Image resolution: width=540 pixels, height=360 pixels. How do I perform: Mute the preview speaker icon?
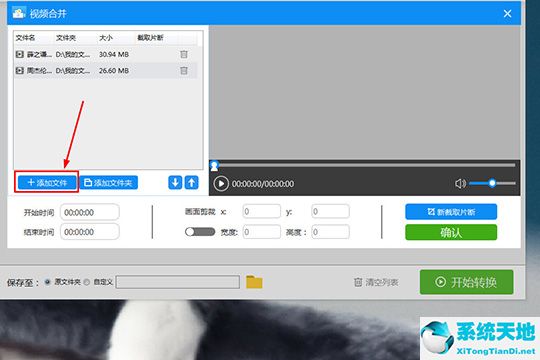point(460,184)
